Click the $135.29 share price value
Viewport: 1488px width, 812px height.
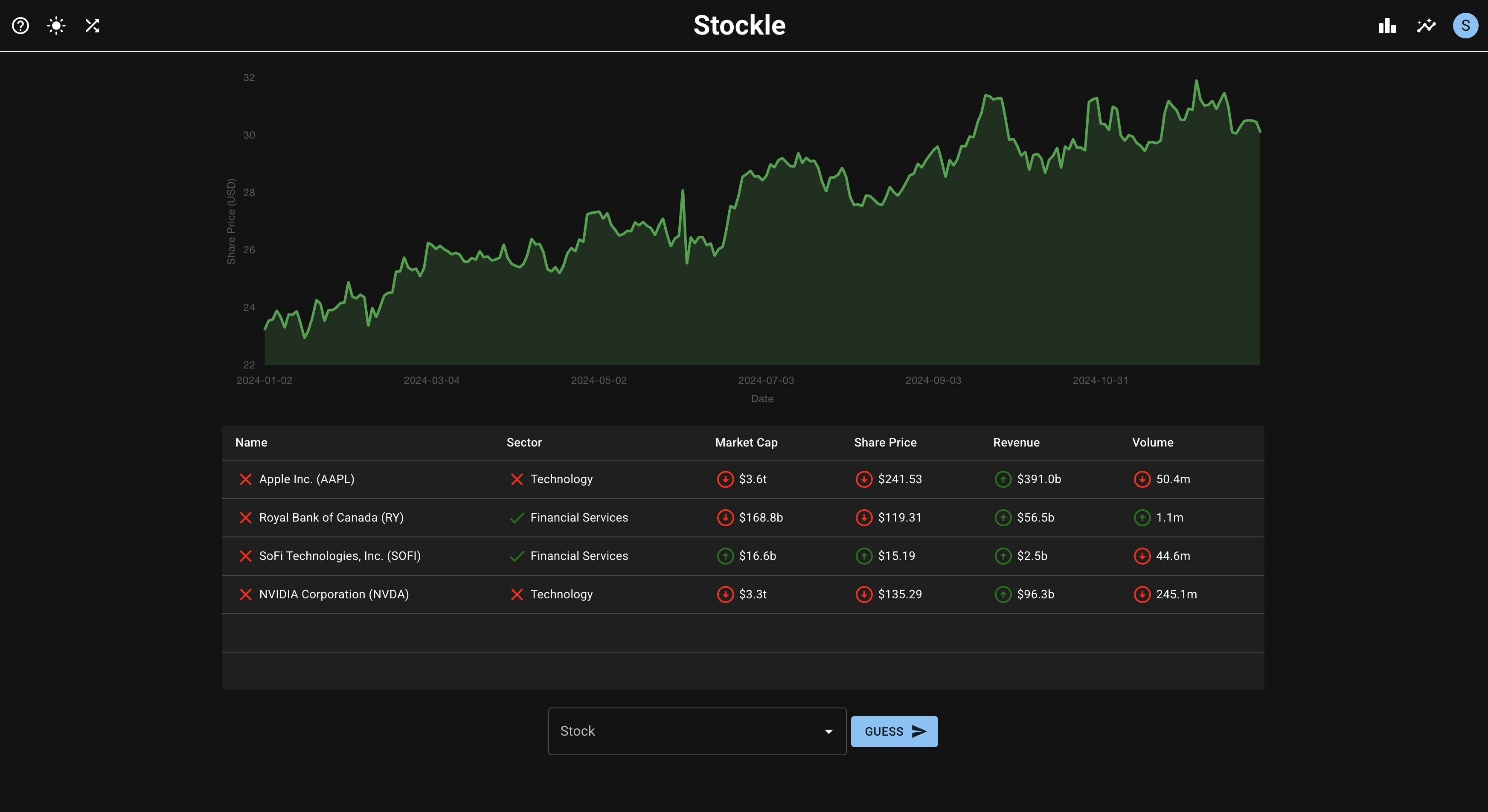coord(900,594)
